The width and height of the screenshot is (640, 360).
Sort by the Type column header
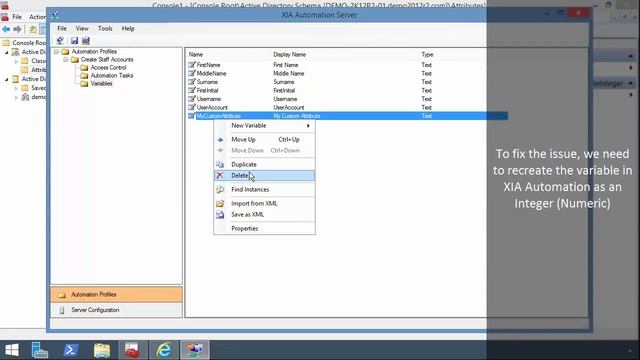tap(427, 55)
